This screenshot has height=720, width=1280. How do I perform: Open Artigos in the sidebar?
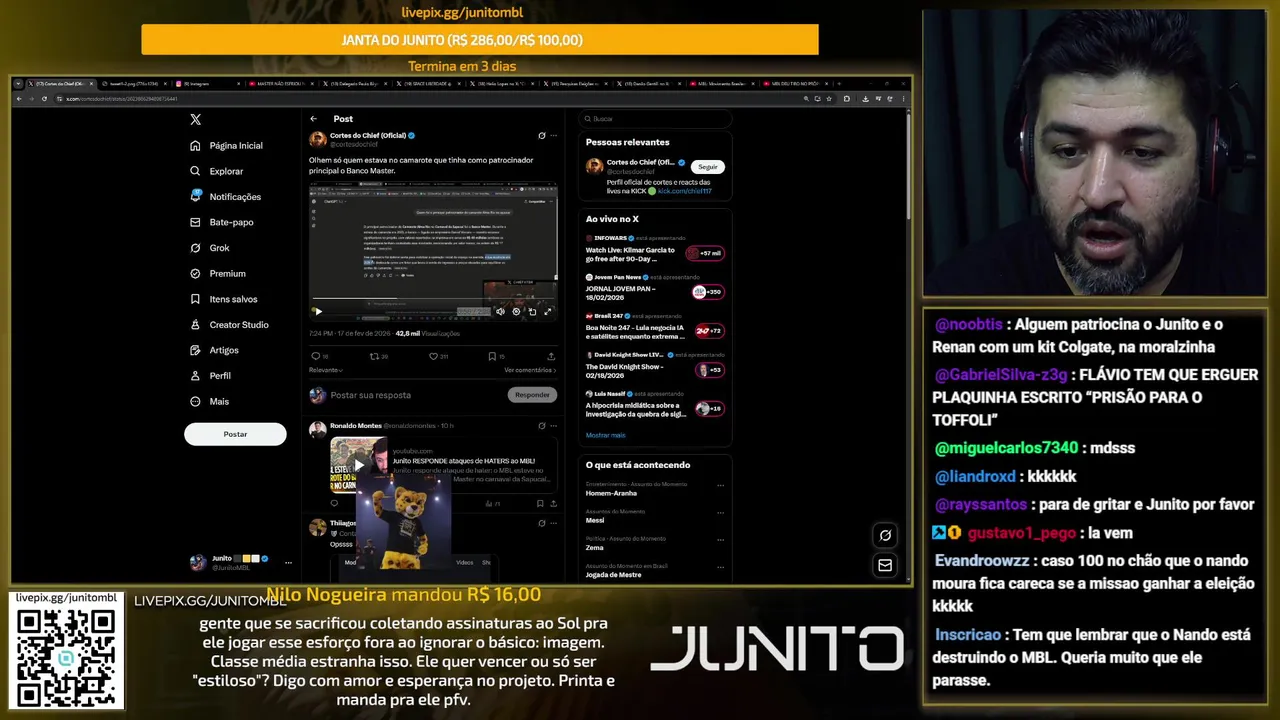coord(215,350)
